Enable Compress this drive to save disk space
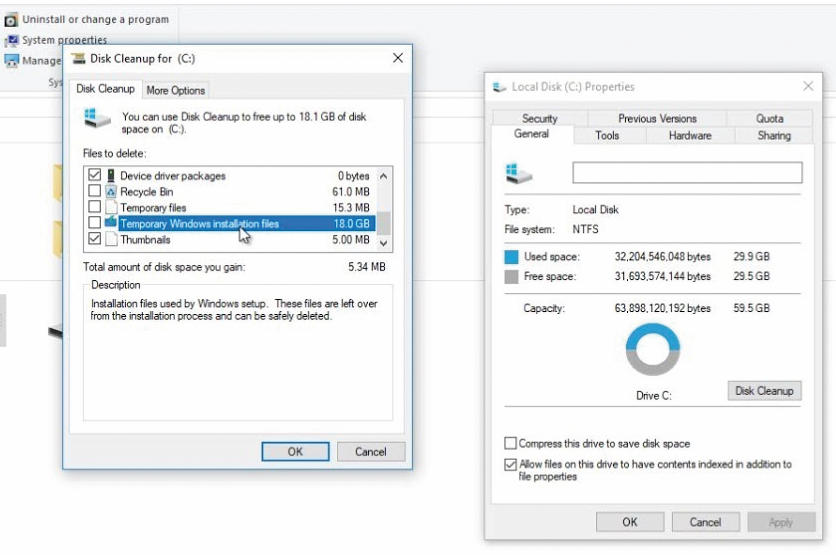The height and width of the screenshot is (555, 836). [510, 444]
